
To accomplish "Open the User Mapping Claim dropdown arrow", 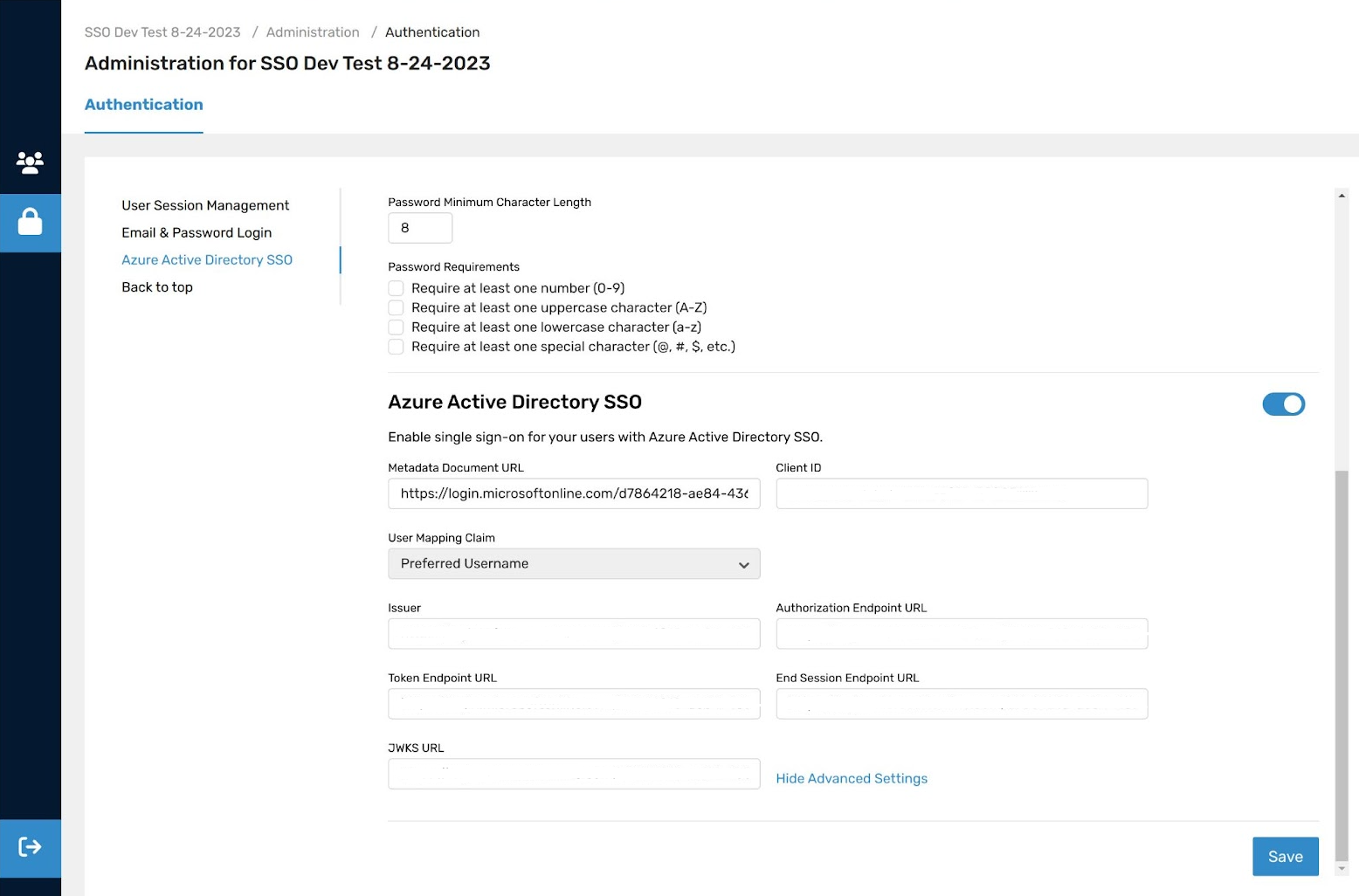I will (x=744, y=563).
